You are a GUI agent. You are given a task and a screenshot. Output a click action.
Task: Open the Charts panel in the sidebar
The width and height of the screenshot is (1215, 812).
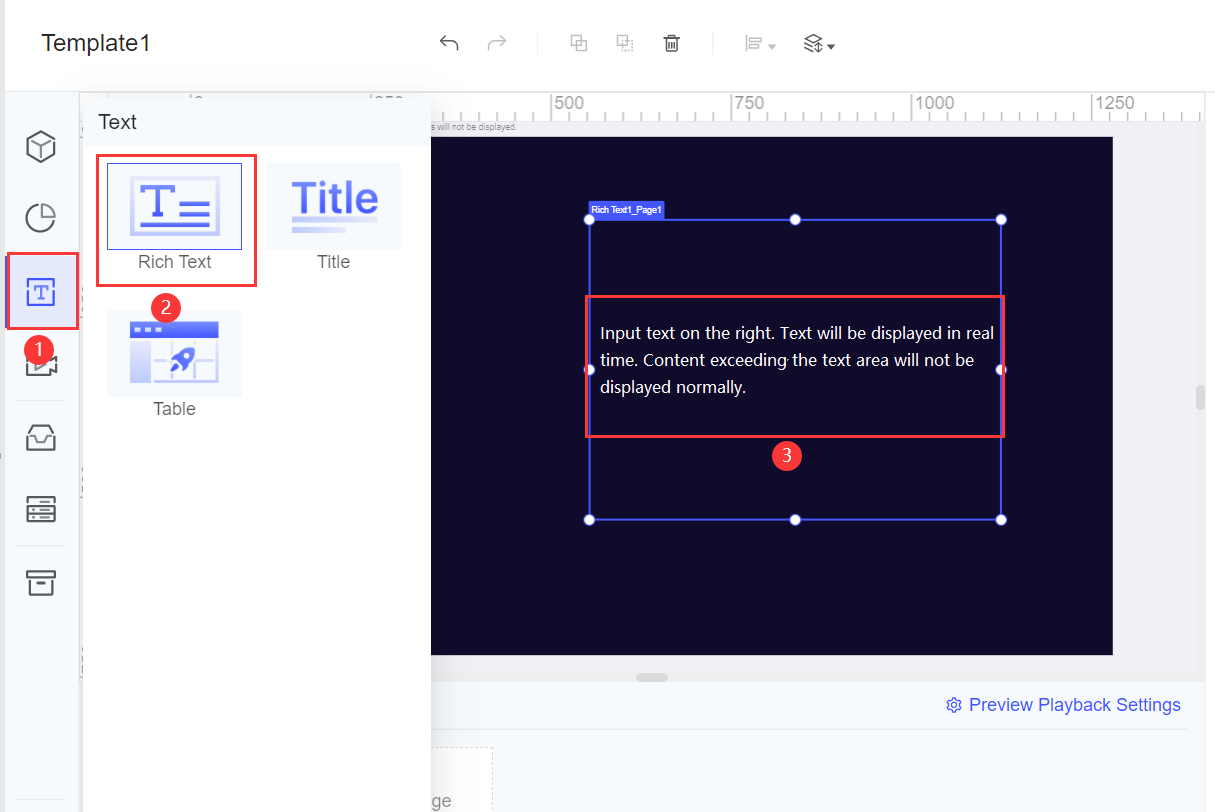(x=40, y=218)
